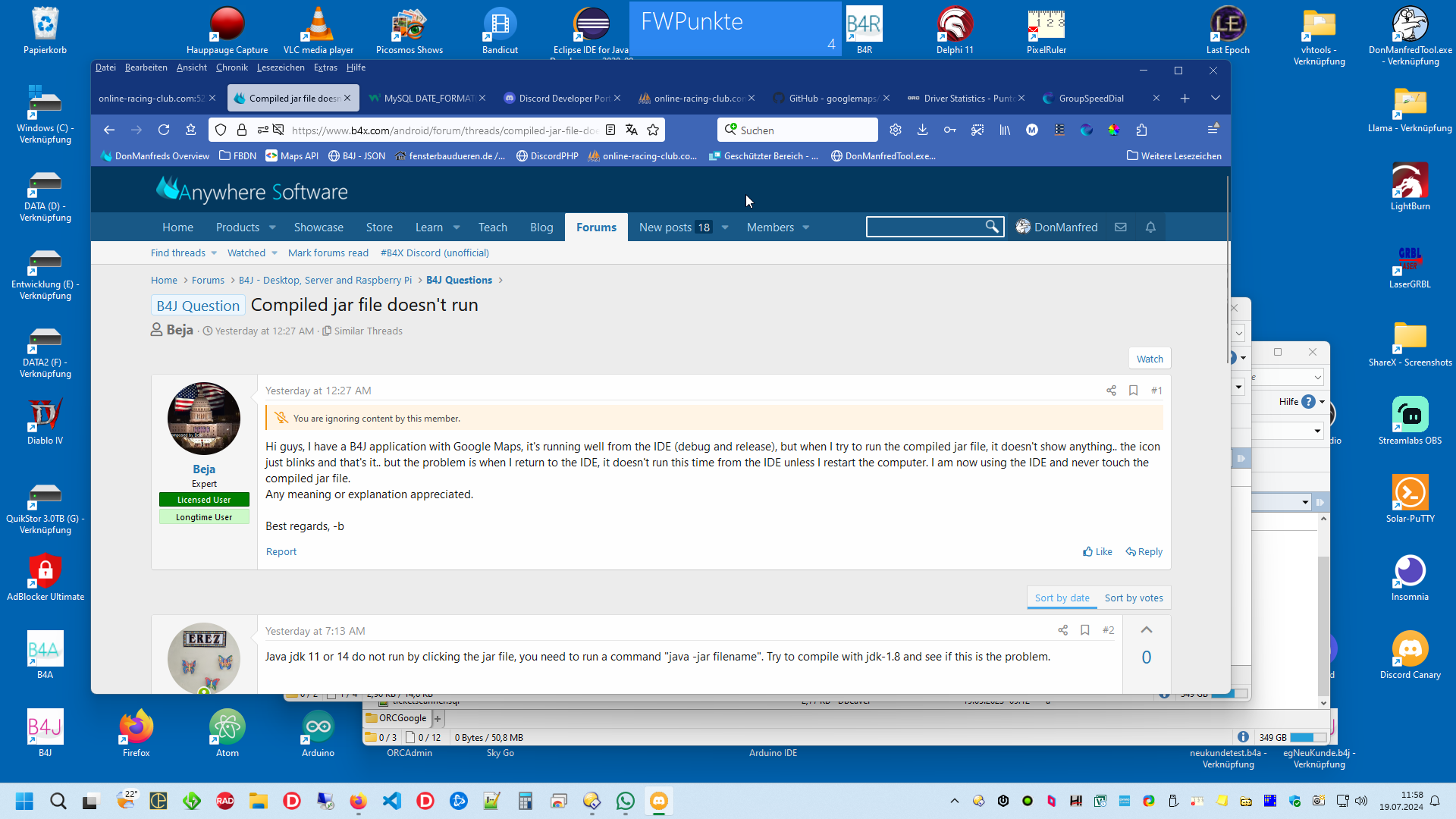The width and height of the screenshot is (1456, 819).
Task: Open the New posts dropdown arrow
Action: tap(725, 227)
